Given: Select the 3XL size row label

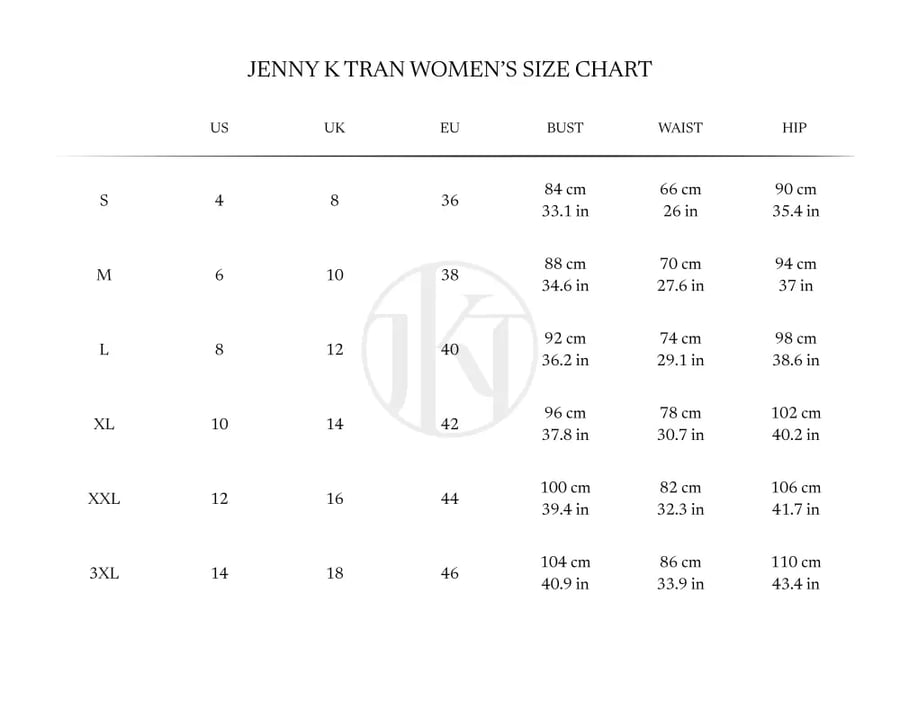Looking at the screenshot, I should 104,573.
